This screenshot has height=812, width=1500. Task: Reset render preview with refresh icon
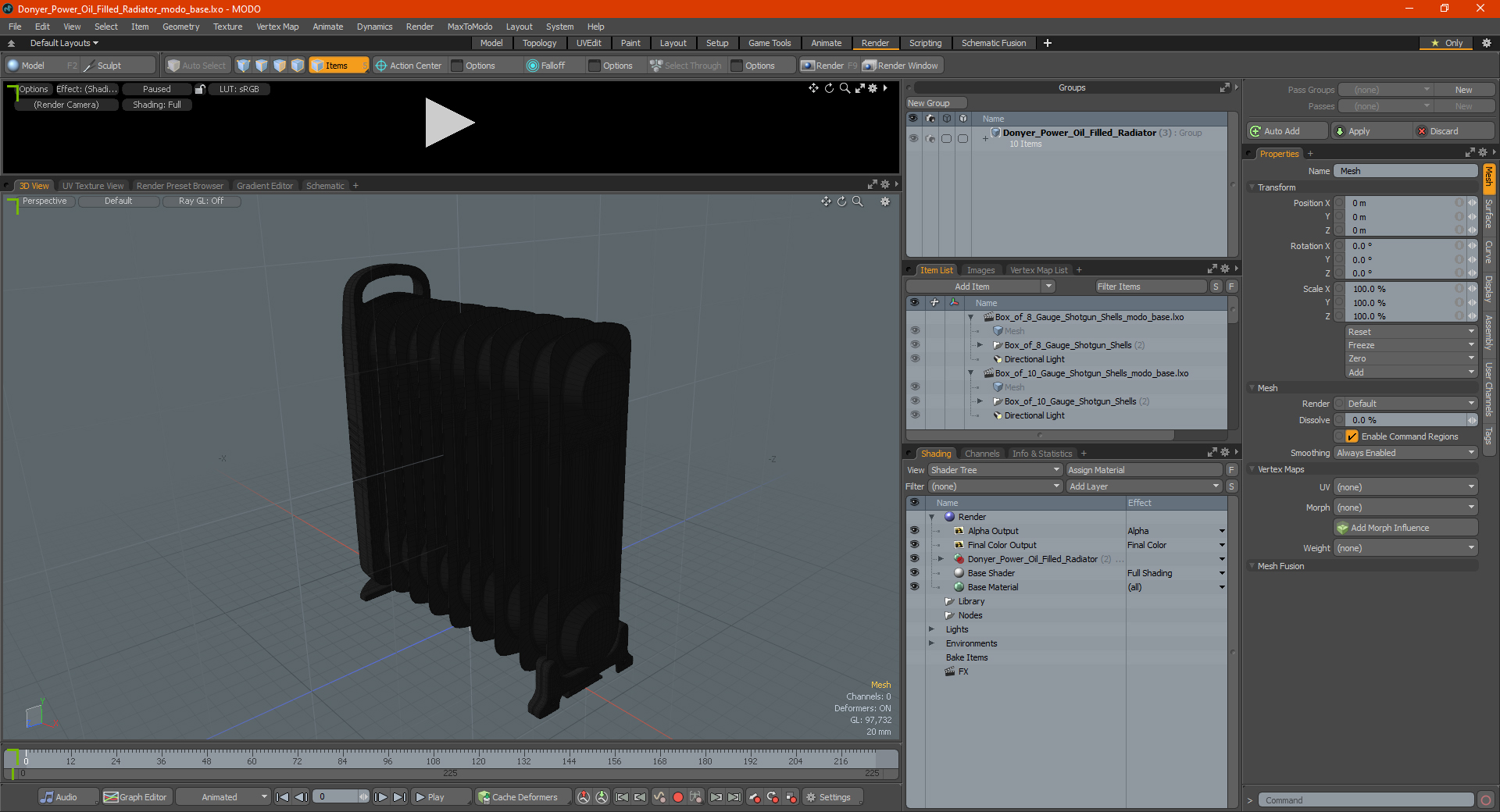click(x=829, y=88)
